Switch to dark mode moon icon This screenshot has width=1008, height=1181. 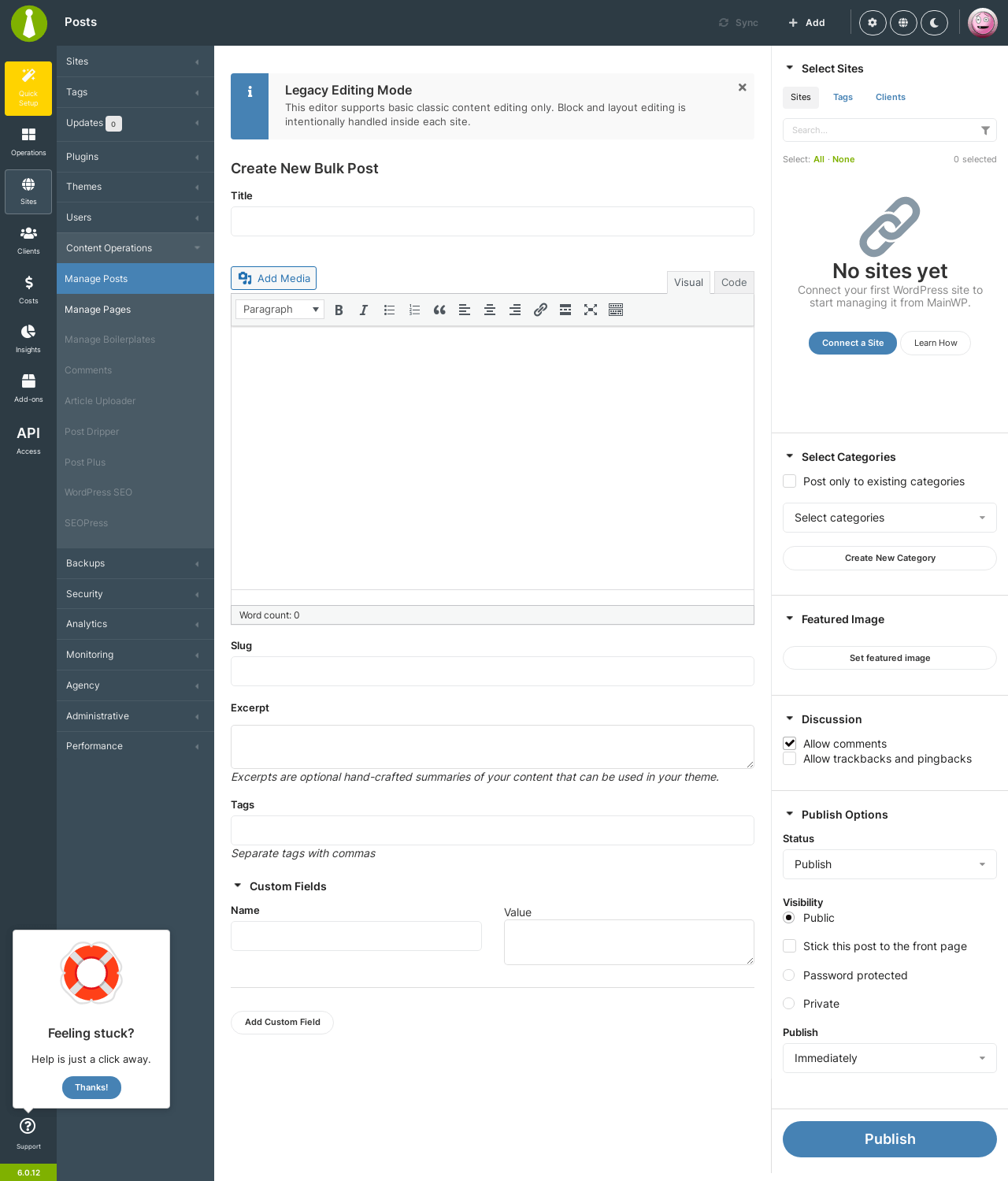click(x=934, y=23)
